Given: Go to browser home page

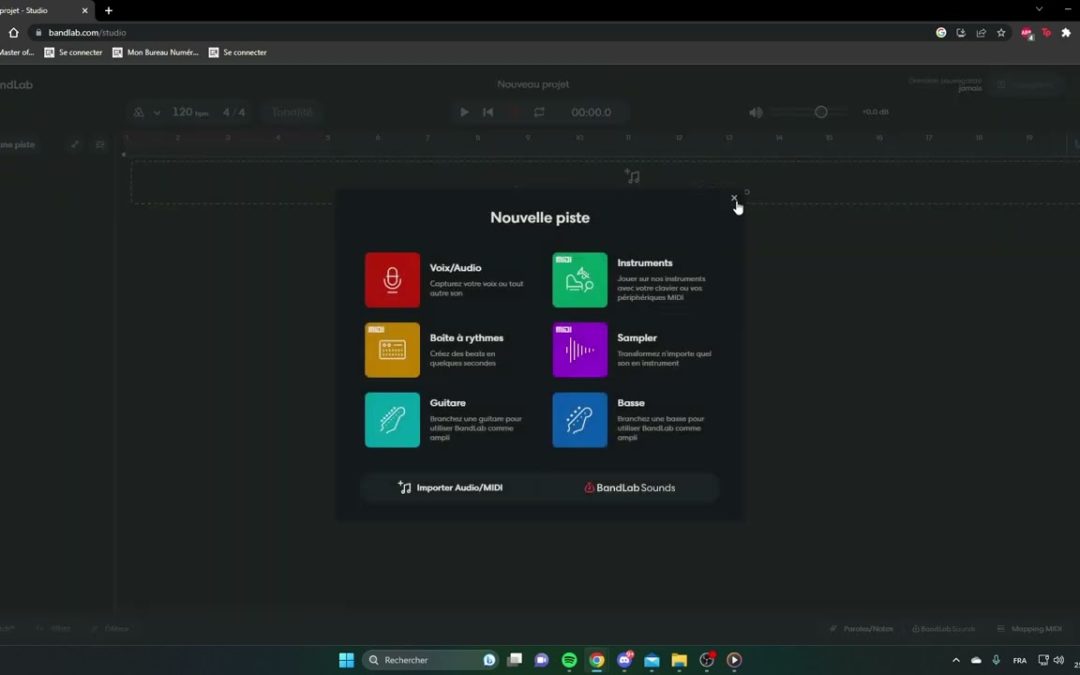Looking at the screenshot, I should point(13,32).
